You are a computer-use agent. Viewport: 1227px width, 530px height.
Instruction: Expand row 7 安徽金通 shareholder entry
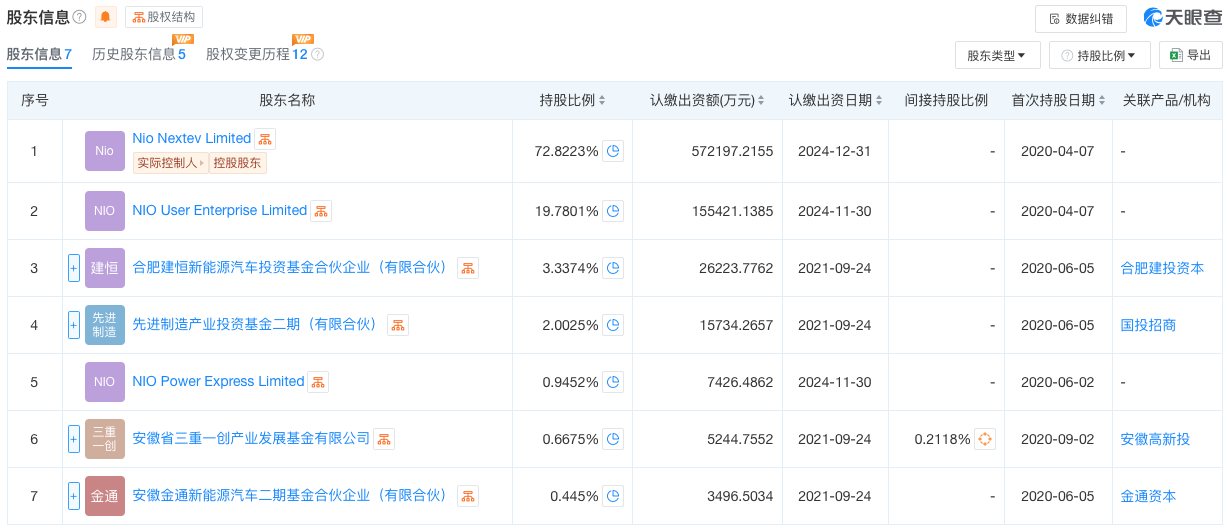(74, 496)
